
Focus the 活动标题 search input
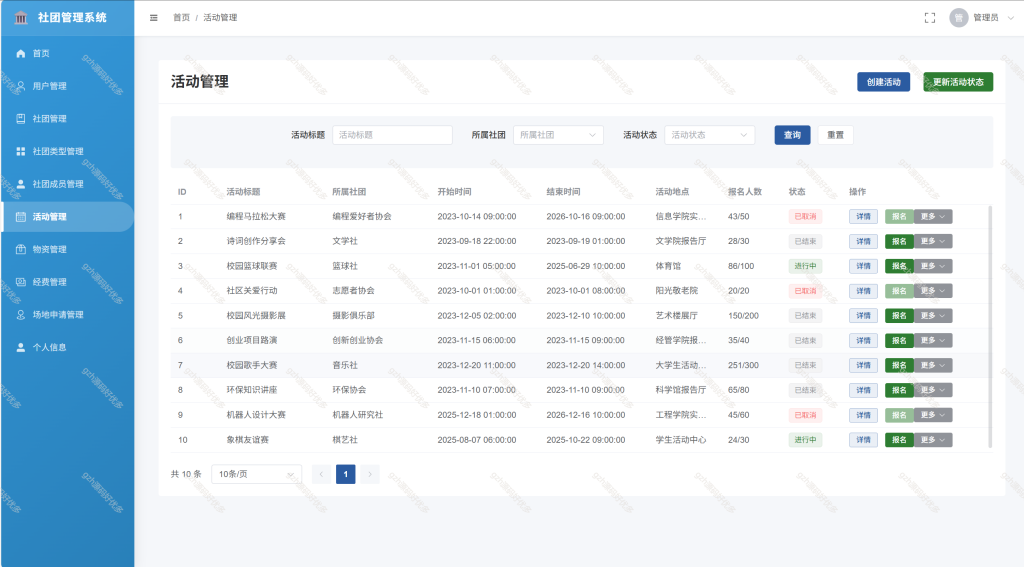pyautogui.click(x=392, y=135)
